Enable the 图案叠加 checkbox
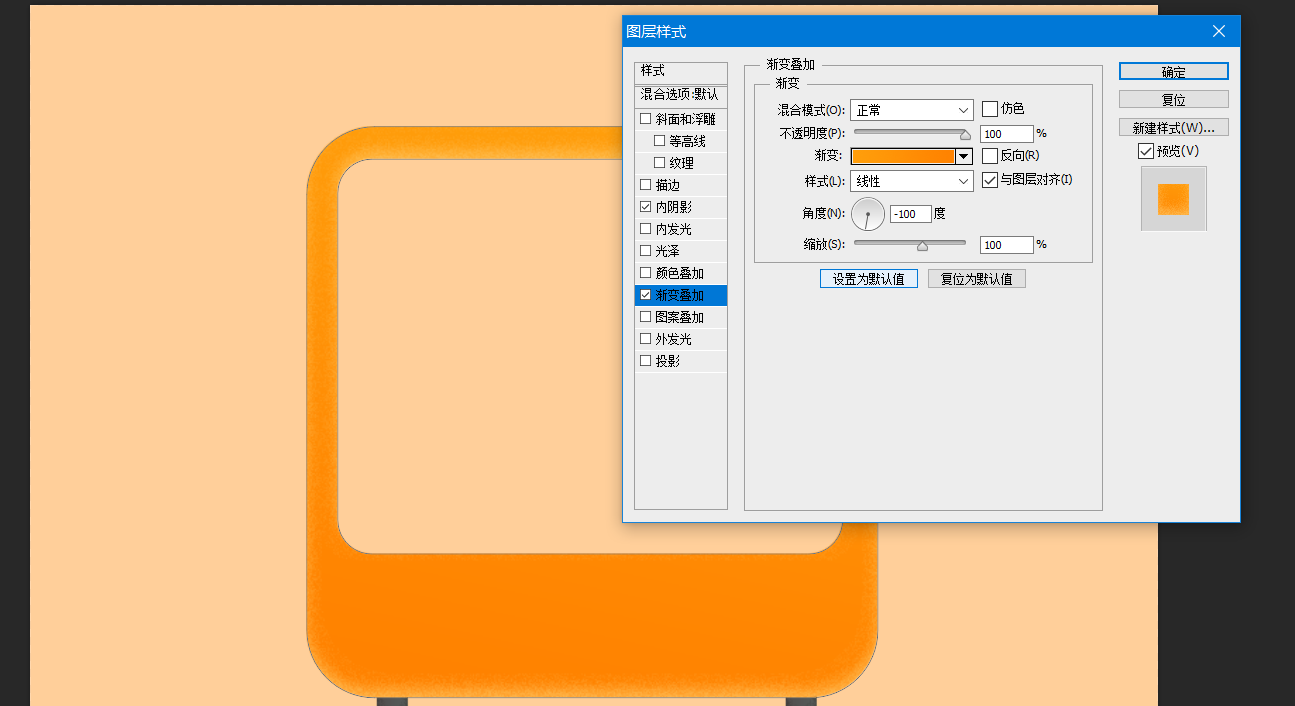Image resolution: width=1295 pixels, height=706 pixels. point(645,317)
